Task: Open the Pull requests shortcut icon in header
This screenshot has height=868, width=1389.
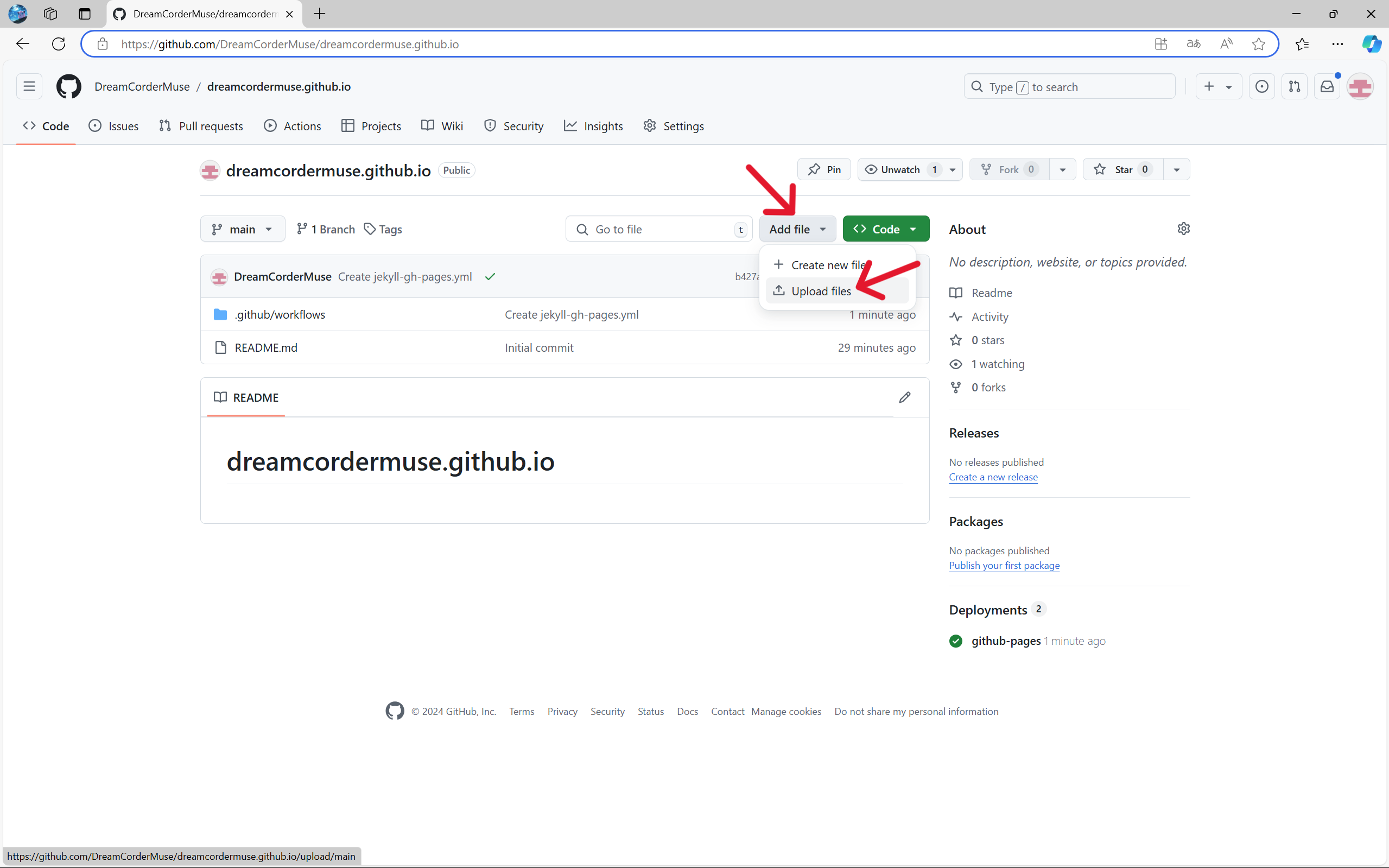Action: coord(1295,87)
